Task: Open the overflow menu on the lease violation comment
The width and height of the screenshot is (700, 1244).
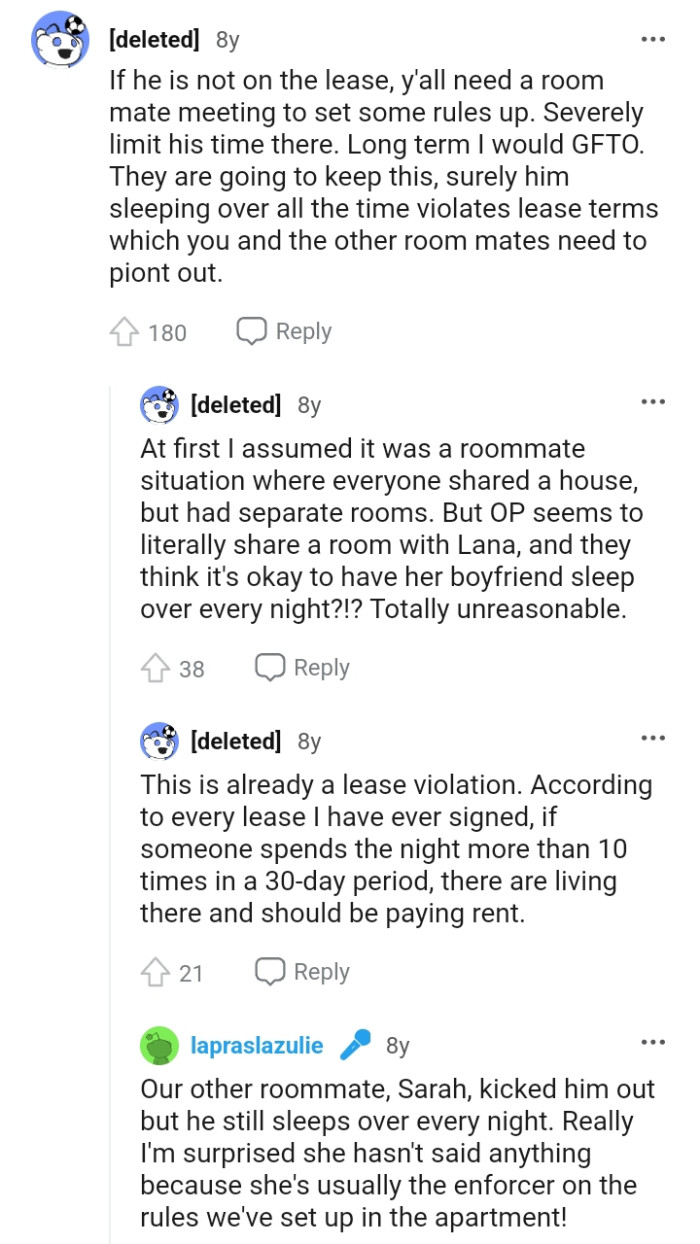Action: click(x=652, y=737)
